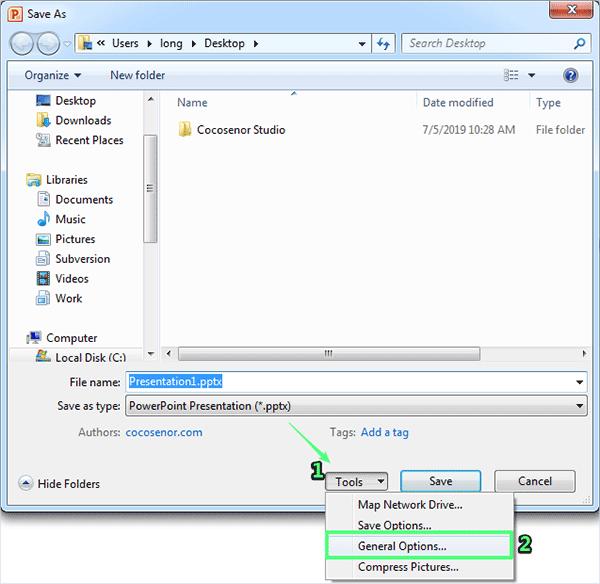
Task: Click the horizontal scroll right arrow
Action: 584,353
